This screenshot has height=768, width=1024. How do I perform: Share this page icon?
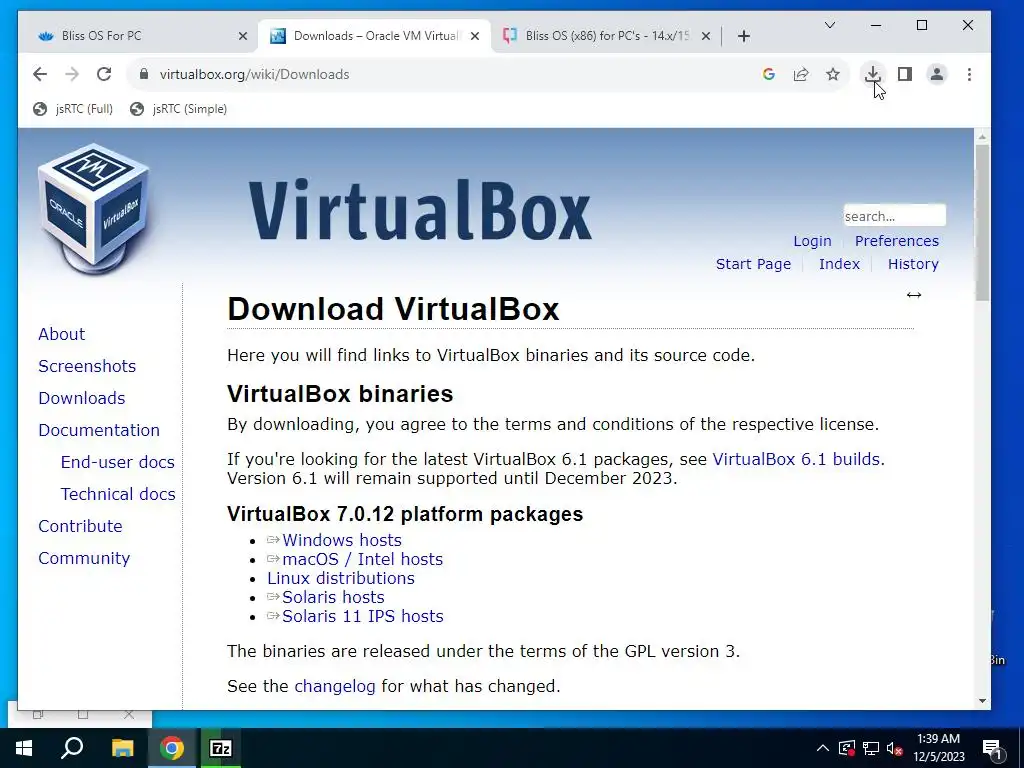coord(801,74)
